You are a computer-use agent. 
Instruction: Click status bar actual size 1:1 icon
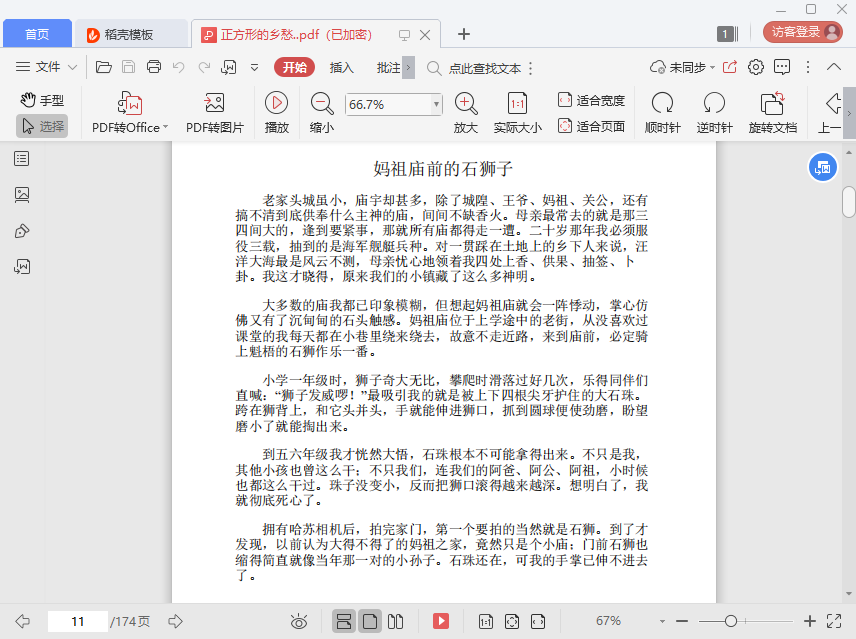pos(485,621)
